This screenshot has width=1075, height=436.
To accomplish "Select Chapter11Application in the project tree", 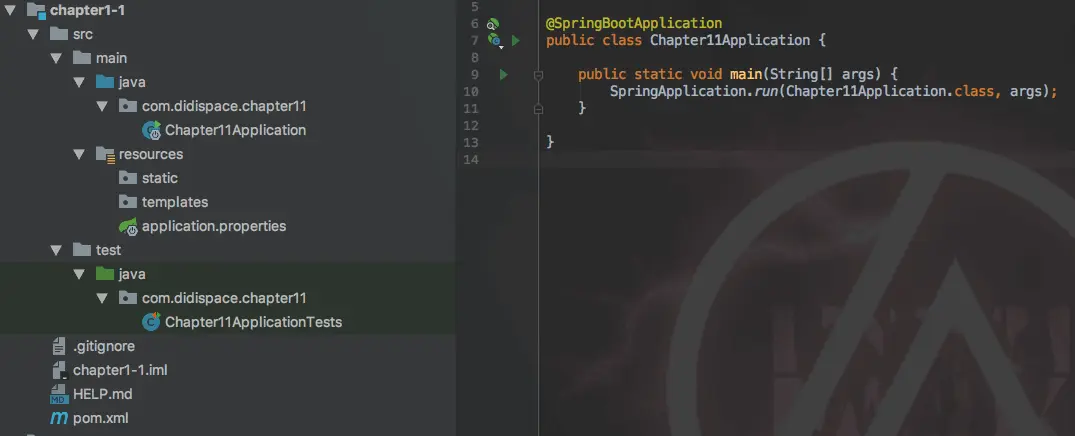I will coord(235,130).
